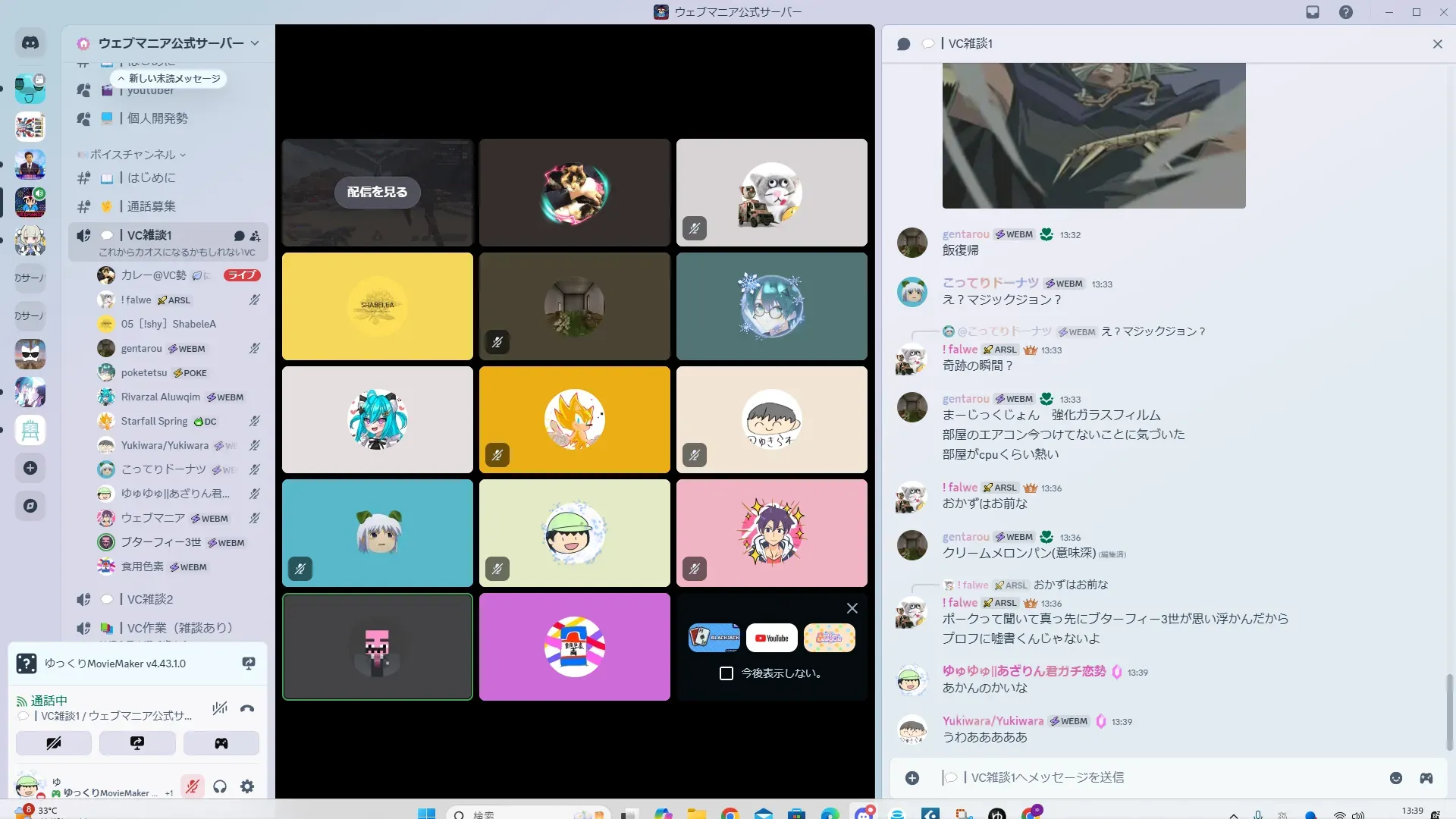Open user settings gear icon
Viewport: 1456px width, 819px height.
tap(247, 786)
